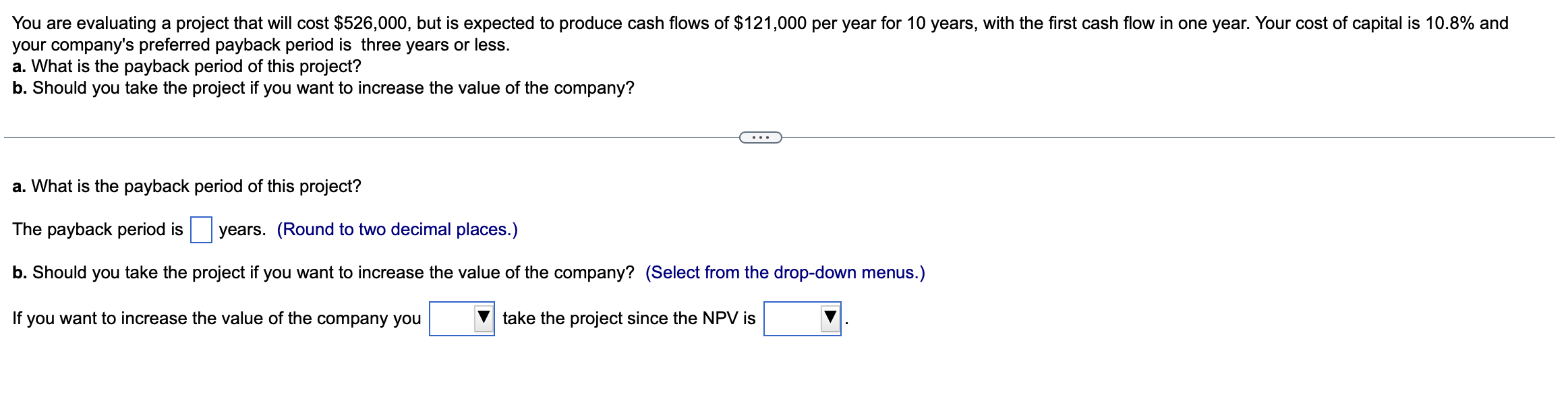
Task: Select the 'The payback period is' label
Action: coord(96,229)
